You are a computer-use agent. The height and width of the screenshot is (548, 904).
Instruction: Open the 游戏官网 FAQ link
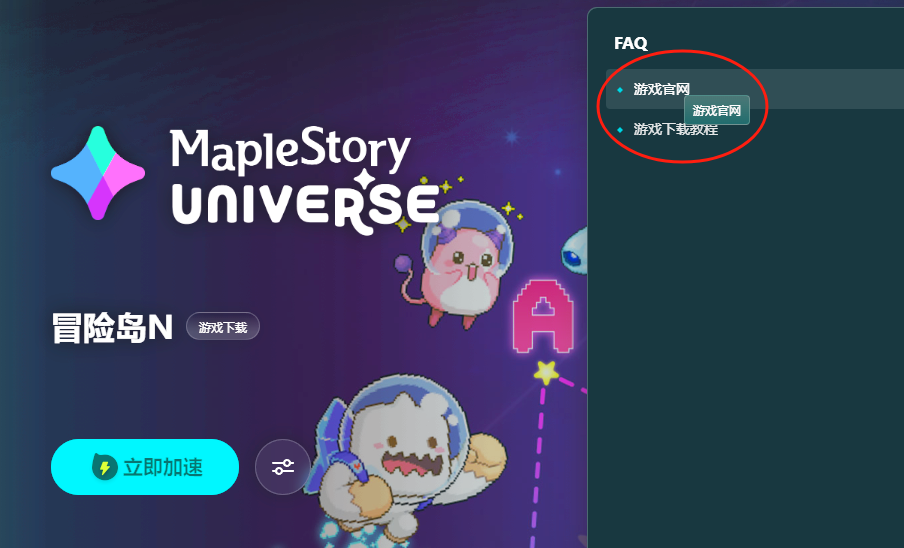click(661, 89)
